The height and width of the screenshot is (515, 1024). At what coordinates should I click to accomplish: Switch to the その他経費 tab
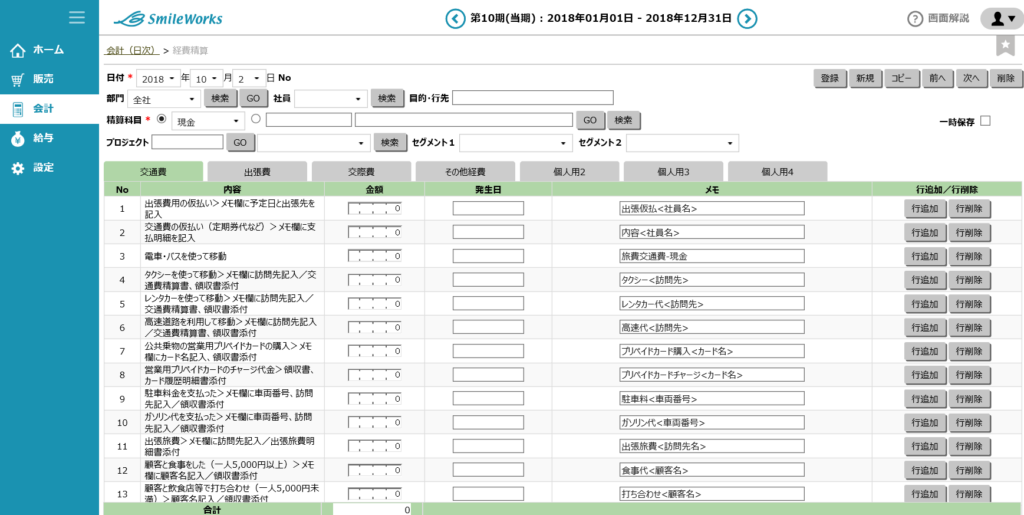point(466,172)
